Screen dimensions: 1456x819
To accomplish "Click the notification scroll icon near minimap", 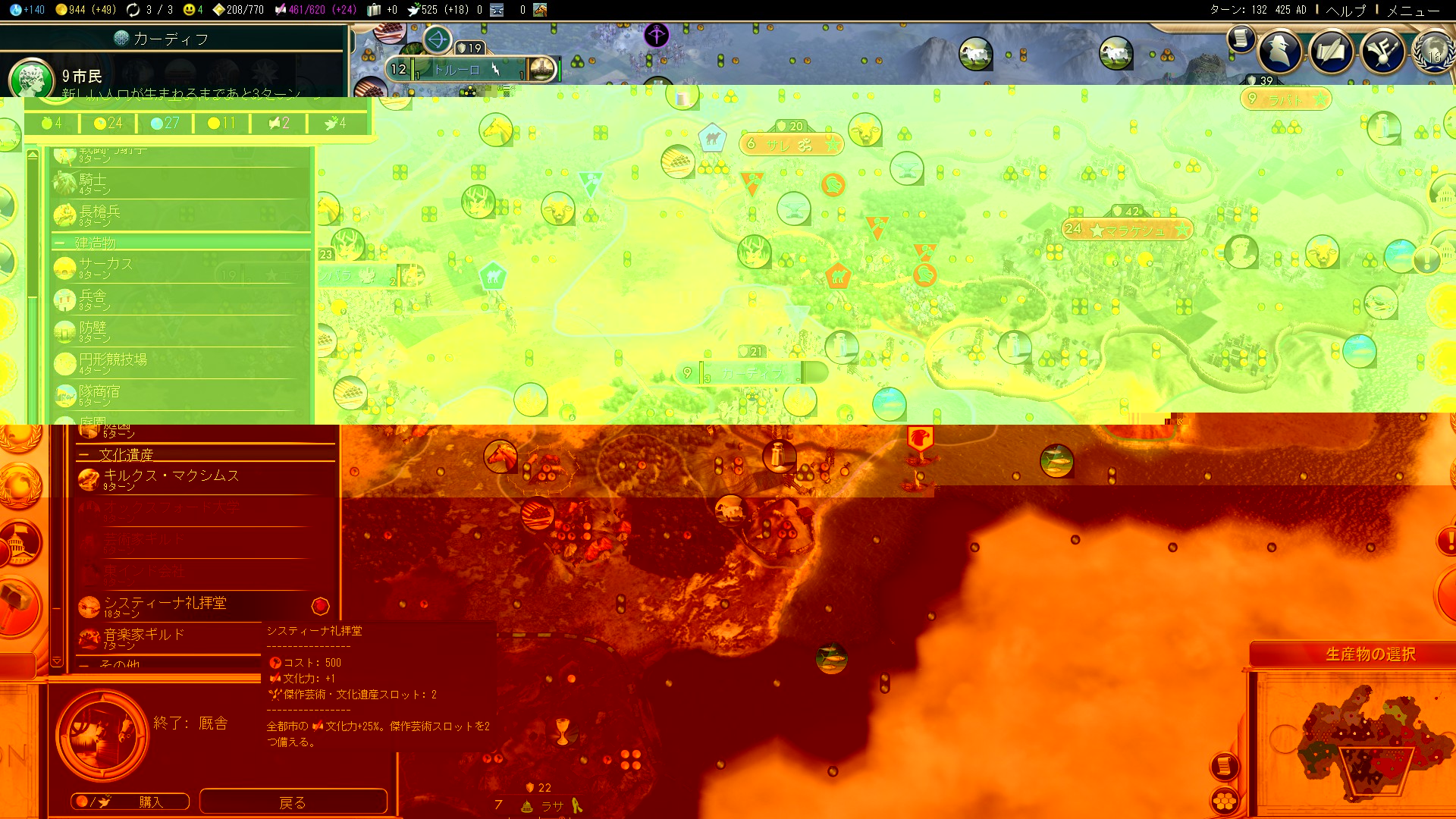I will click(x=1224, y=766).
